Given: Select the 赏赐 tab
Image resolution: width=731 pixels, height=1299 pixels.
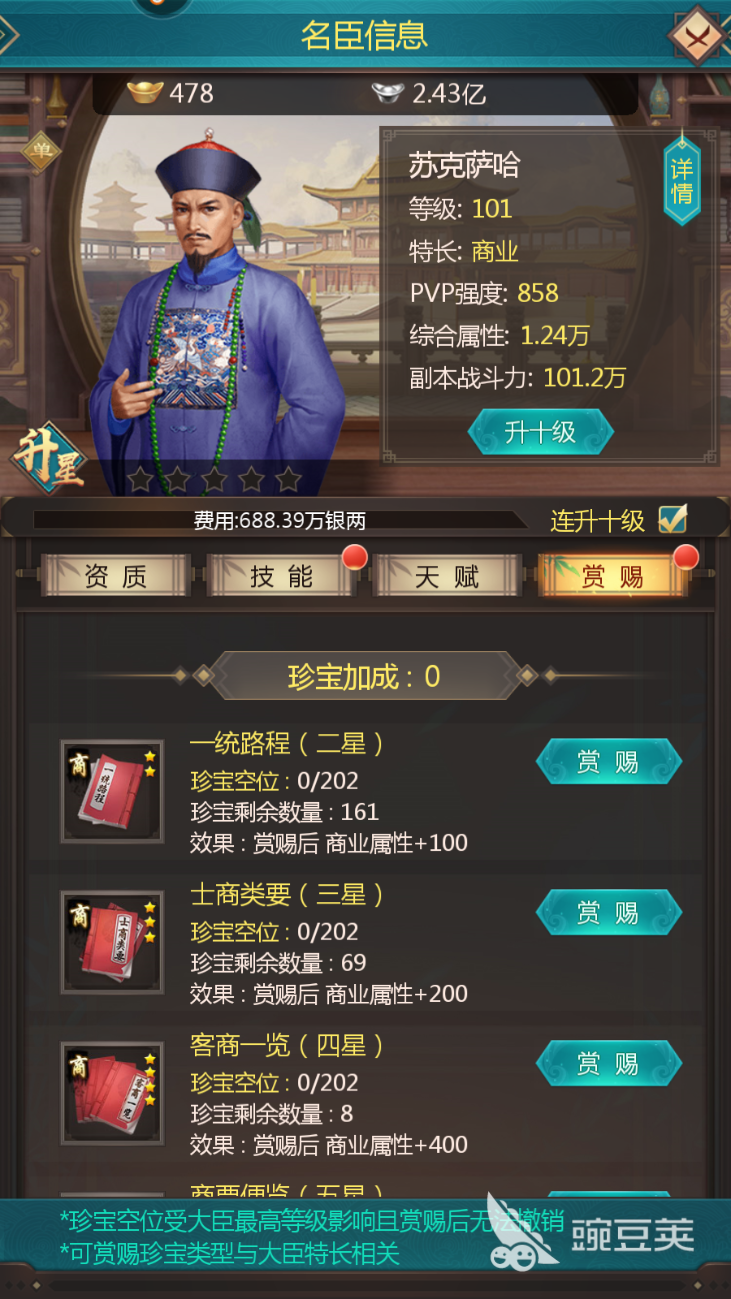Looking at the screenshot, I should point(613,576).
